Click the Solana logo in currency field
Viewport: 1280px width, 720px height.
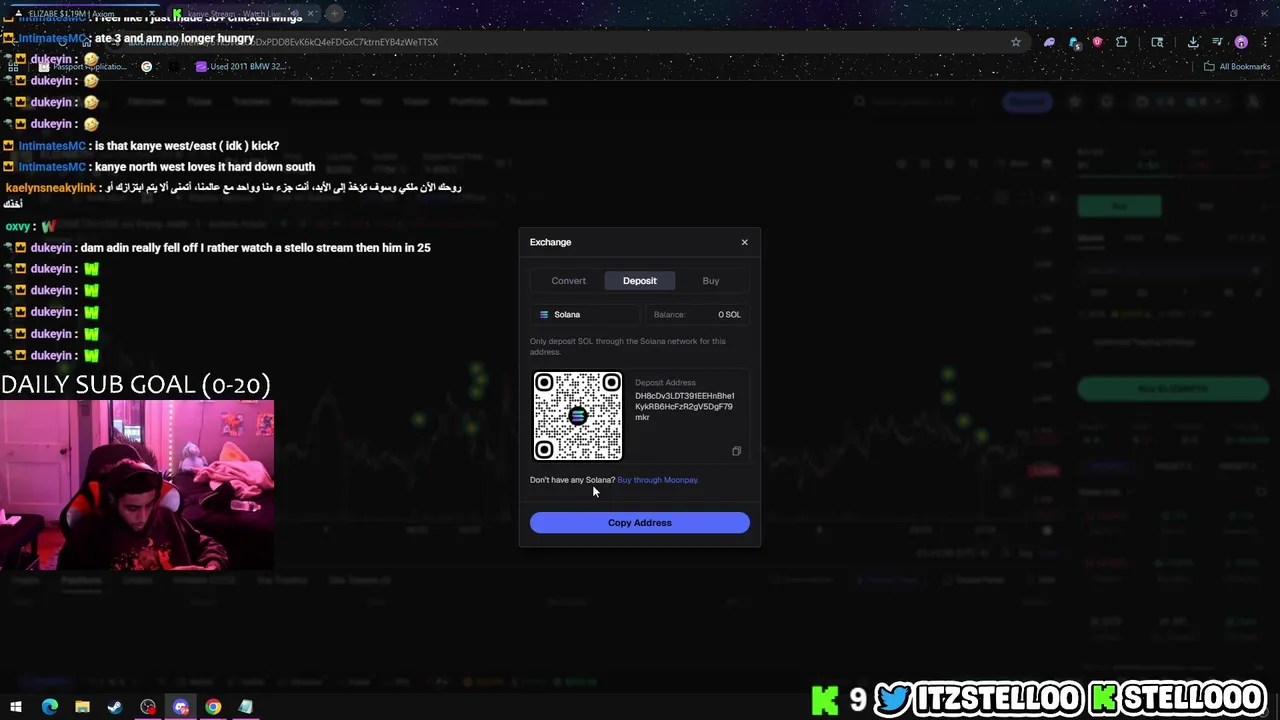(544, 315)
